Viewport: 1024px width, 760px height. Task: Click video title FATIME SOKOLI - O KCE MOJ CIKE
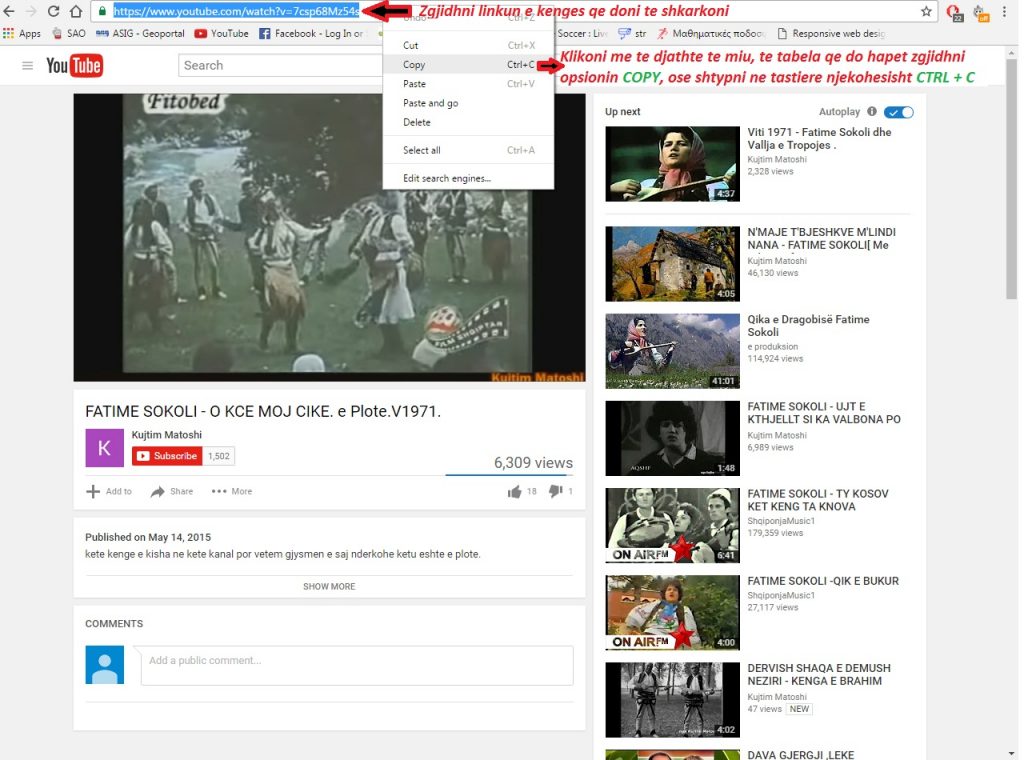(263, 411)
